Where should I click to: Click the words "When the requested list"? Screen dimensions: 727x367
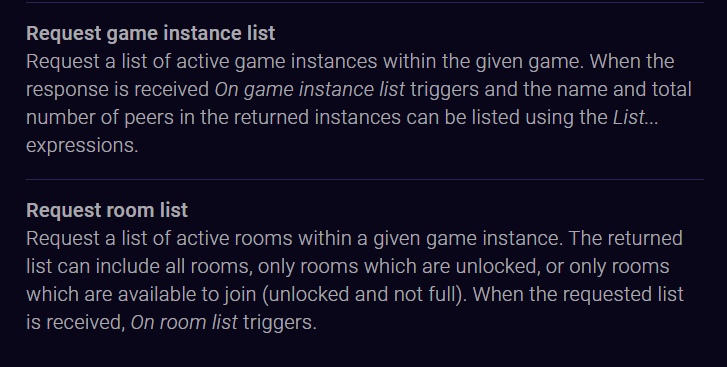coord(578,295)
